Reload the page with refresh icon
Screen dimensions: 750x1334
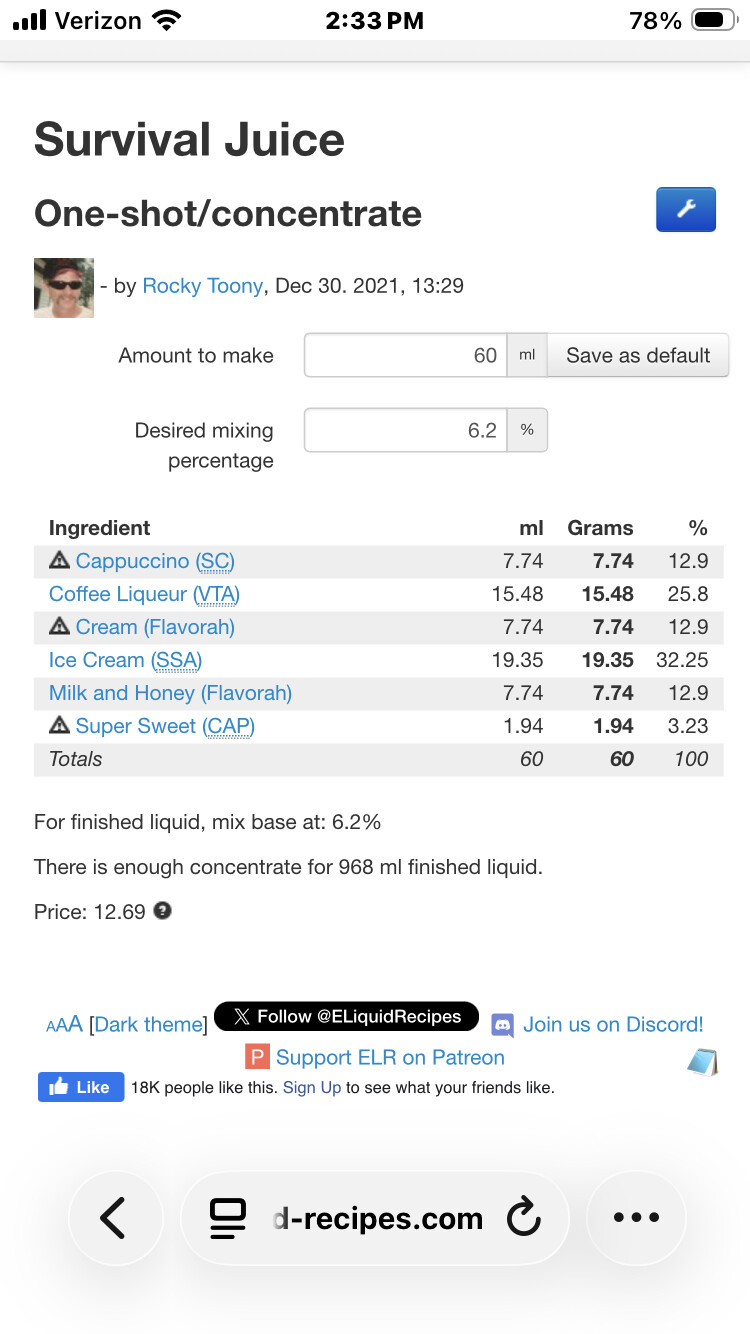523,1217
